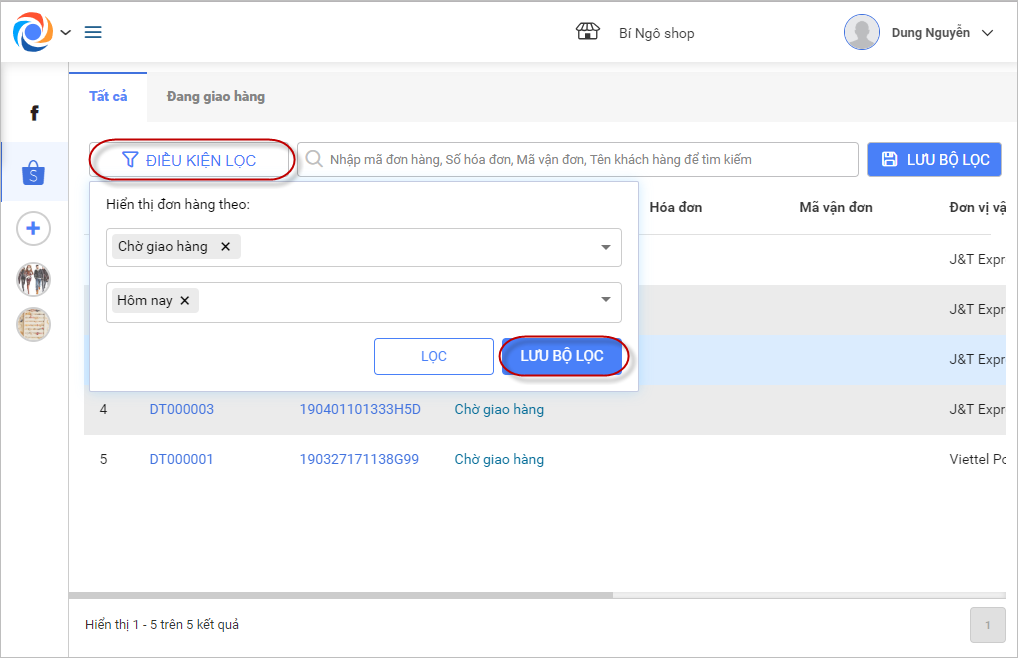The image size is (1018, 658).
Task: Remove the Chờ giao hàng filter tag
Action: pos(225,246)
